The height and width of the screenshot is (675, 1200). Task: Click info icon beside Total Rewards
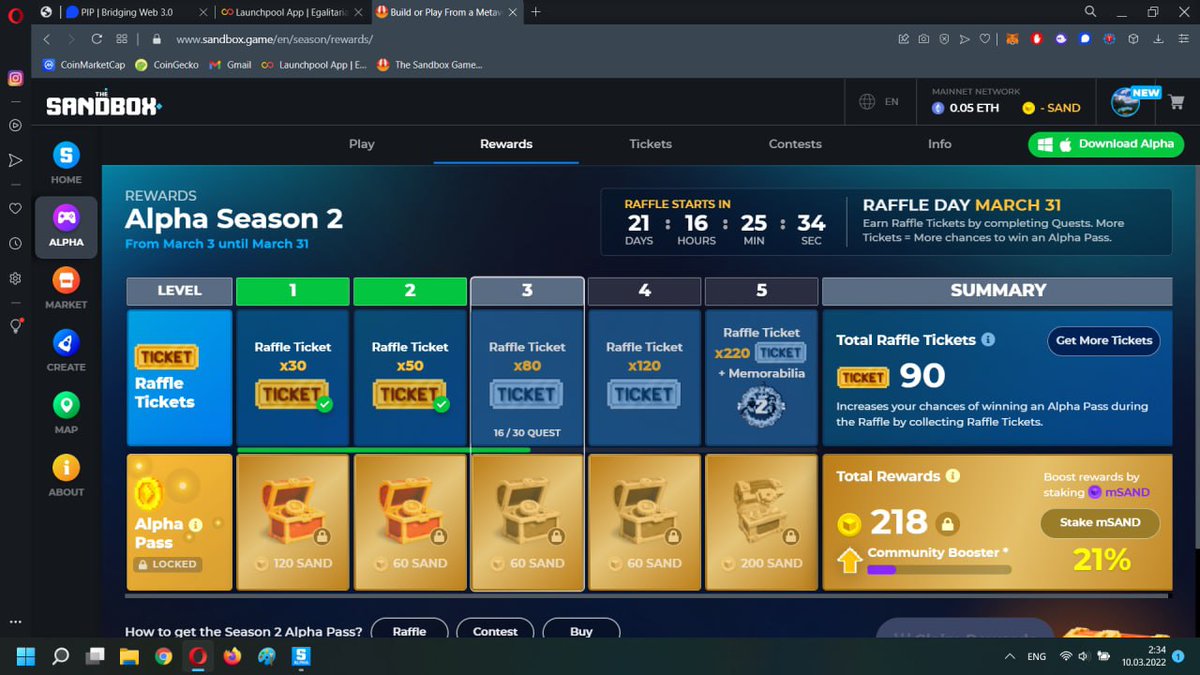pyautogui.click(x=953, y=476)
